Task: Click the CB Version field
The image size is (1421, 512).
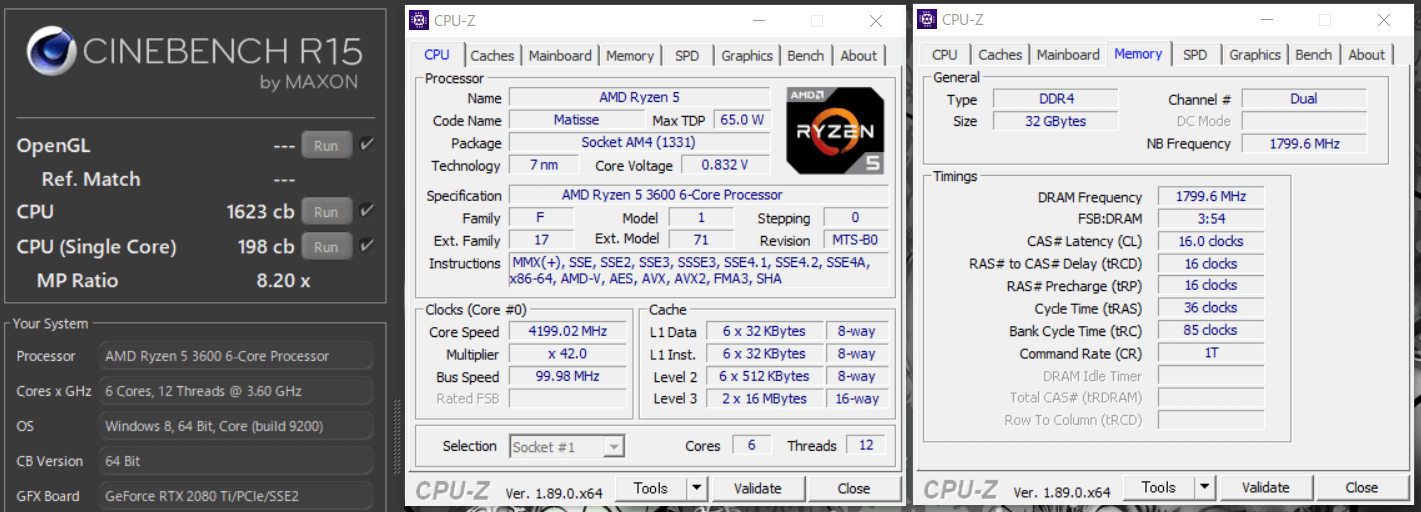Action: (x=236, y=461)
